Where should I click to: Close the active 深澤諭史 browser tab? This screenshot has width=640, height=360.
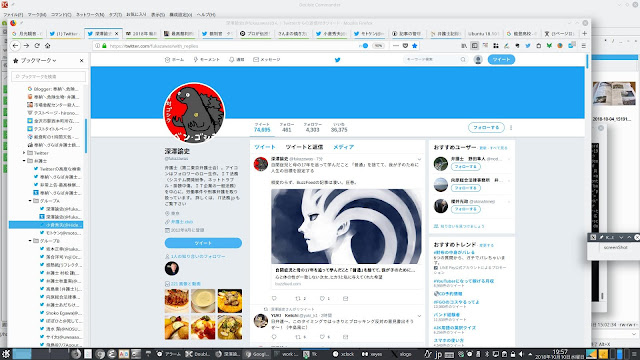[117, 33]
